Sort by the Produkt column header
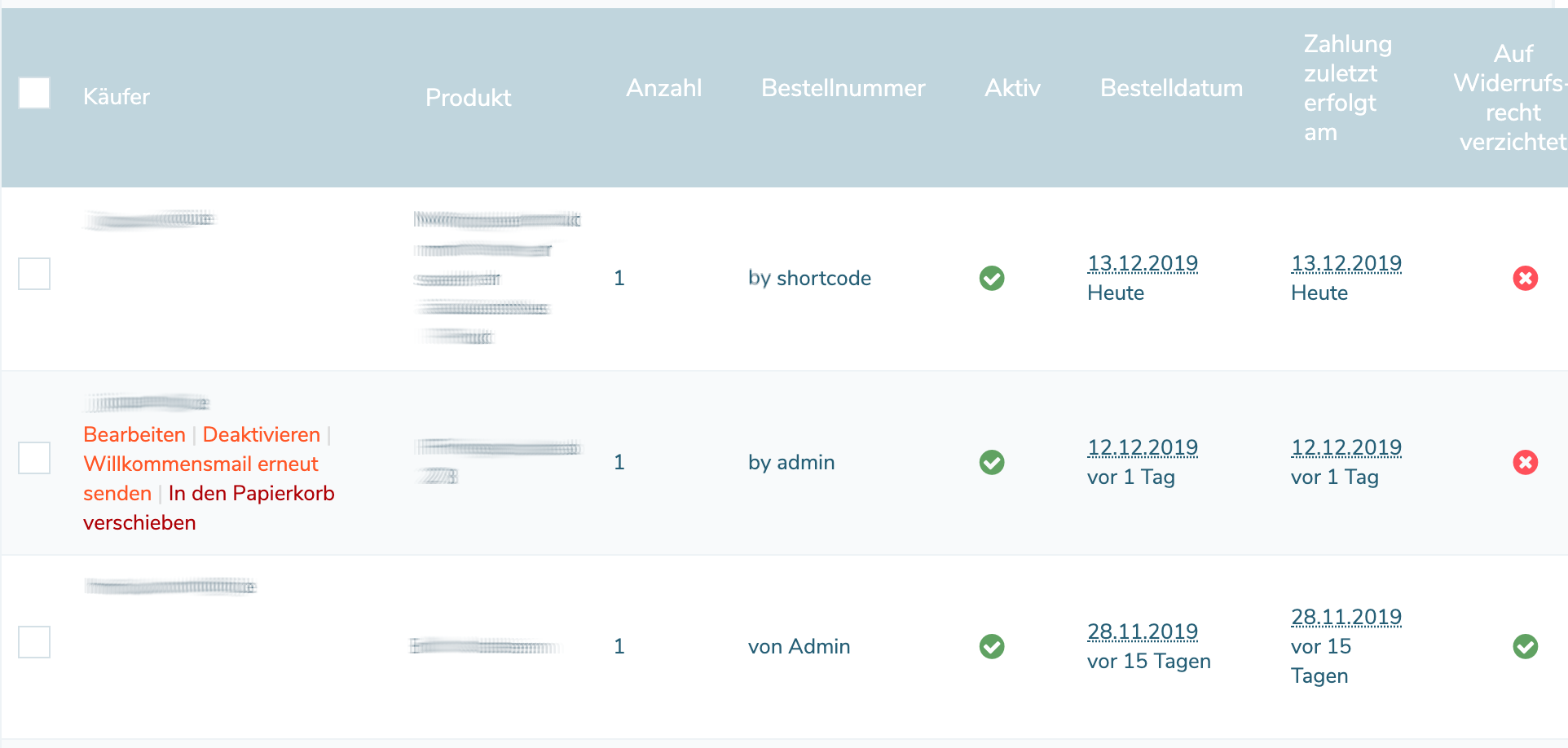This screenshot has width=1568, height=748. [x=468, y=98]
